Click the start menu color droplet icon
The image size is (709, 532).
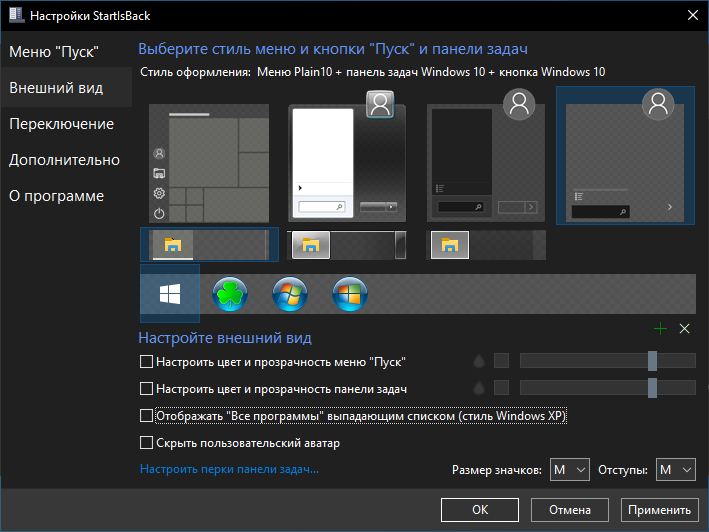479,361
